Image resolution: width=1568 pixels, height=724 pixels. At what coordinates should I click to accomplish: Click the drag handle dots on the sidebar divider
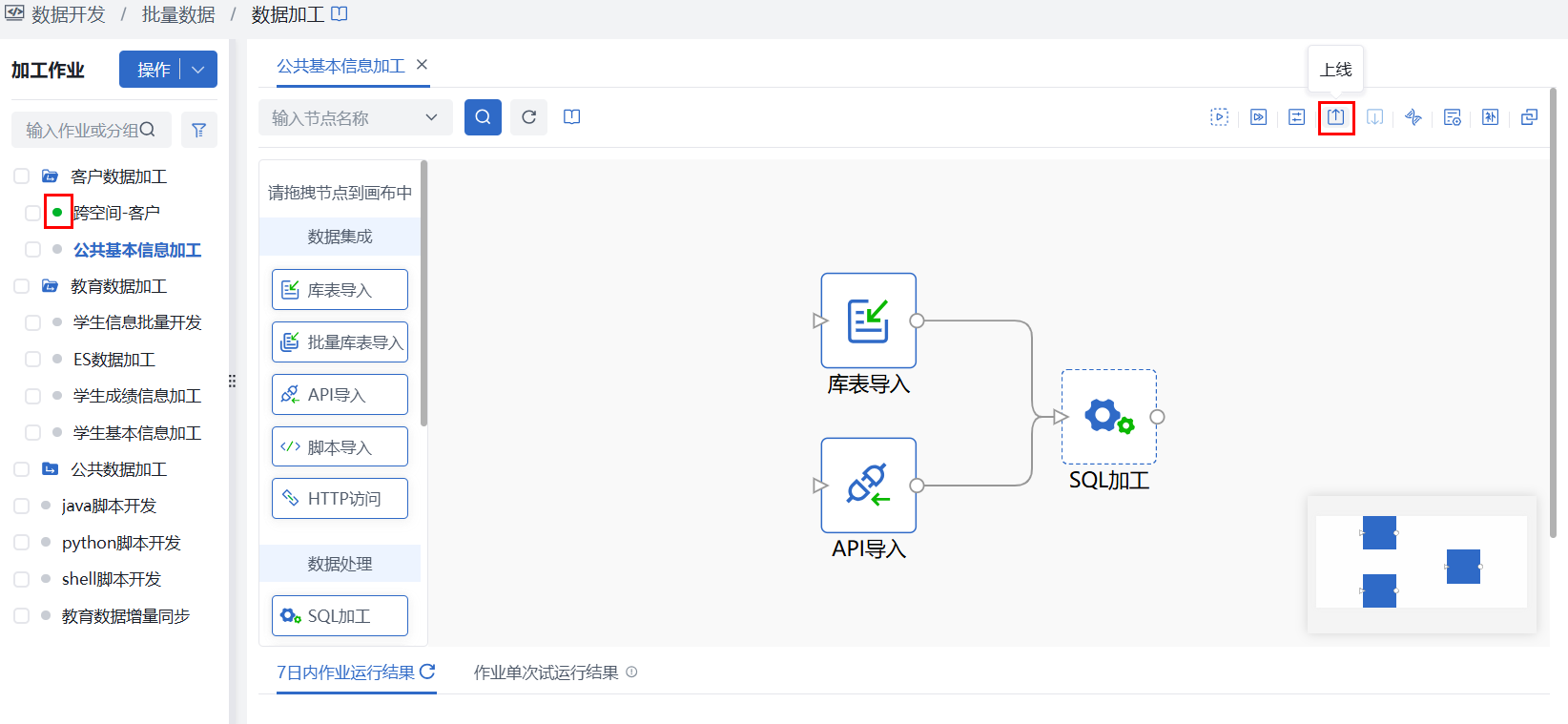(232, 381)
